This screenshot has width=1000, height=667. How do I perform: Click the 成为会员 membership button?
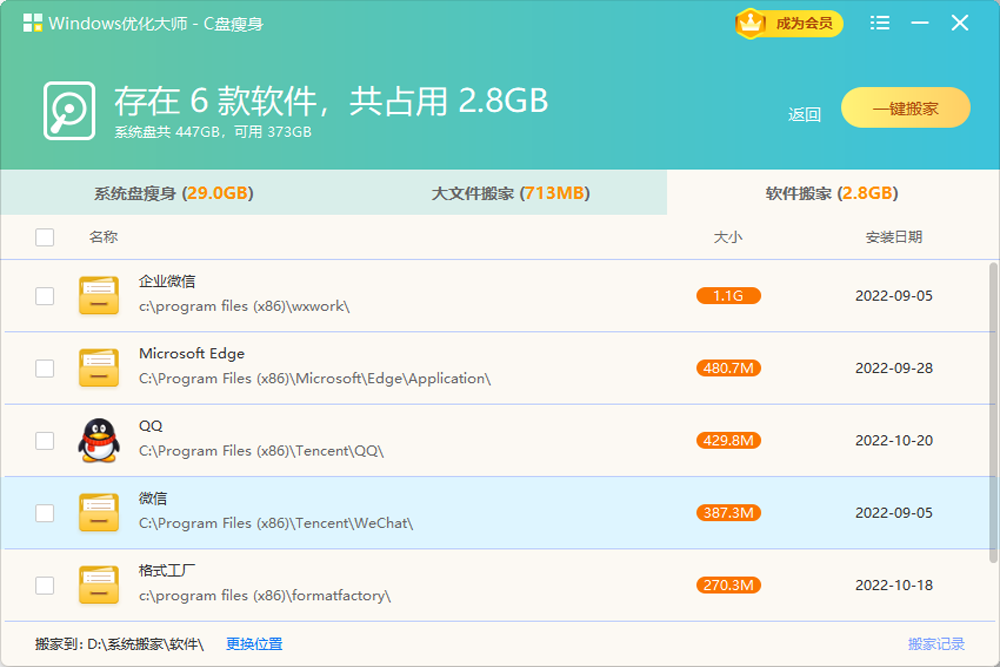coord(790,24)
